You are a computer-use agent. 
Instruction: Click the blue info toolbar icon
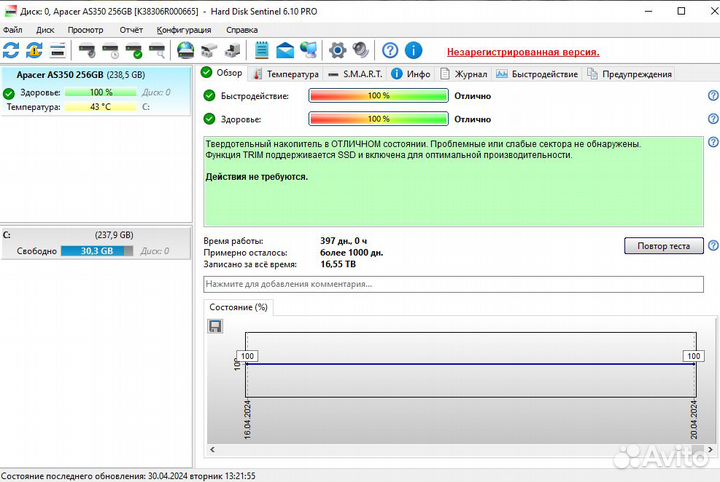(413, 50)
